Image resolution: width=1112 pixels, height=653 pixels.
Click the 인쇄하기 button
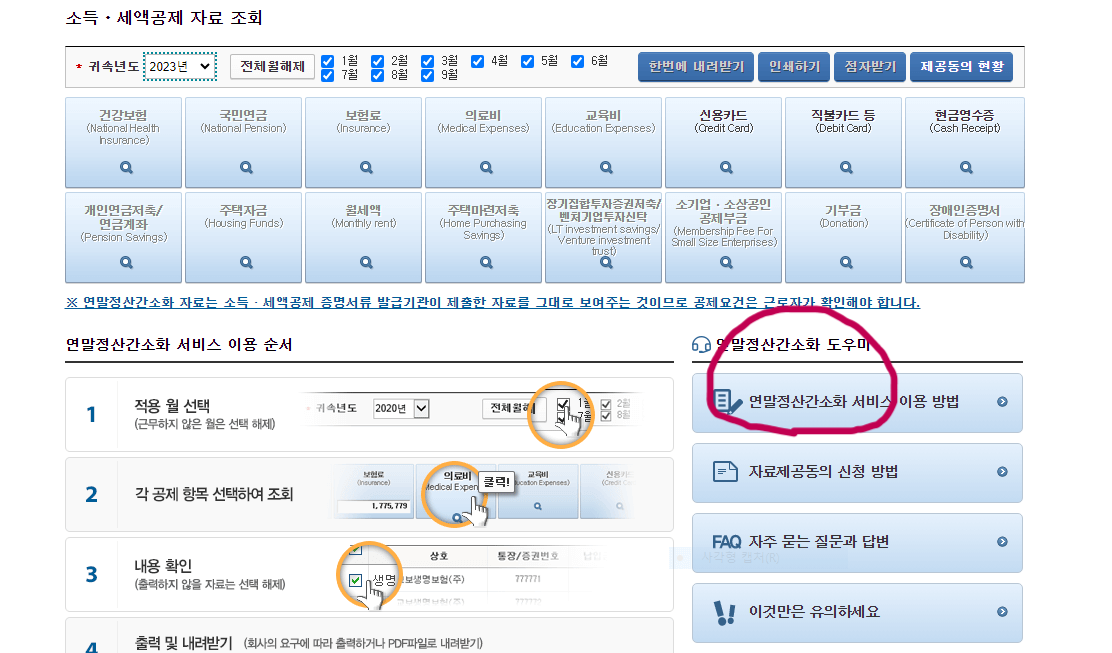pos(794,67)
